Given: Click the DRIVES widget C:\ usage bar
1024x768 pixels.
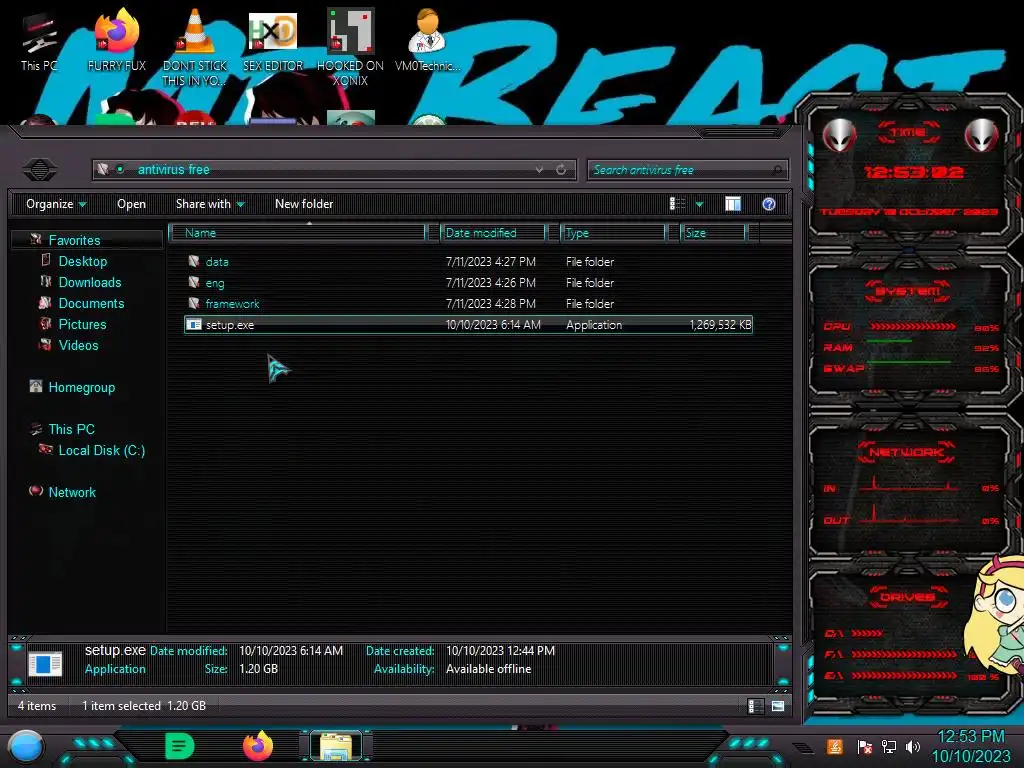Looking at the screenshot, I should [x=868, y=633].
